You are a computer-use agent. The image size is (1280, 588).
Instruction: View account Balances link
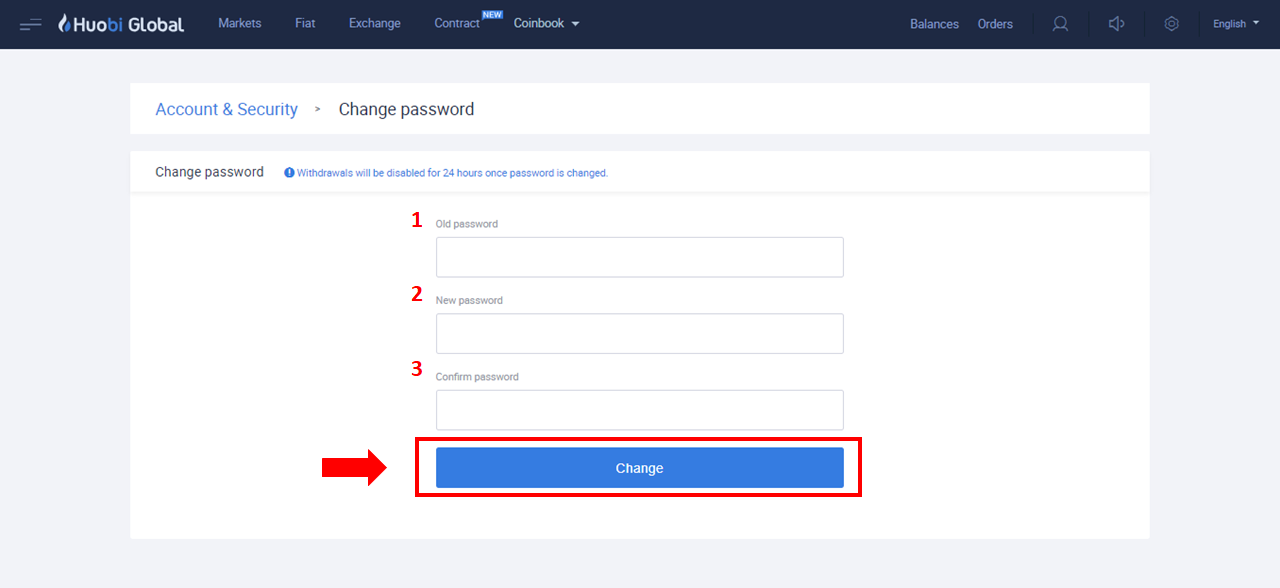pyautogui.click(x=934, y=24)
